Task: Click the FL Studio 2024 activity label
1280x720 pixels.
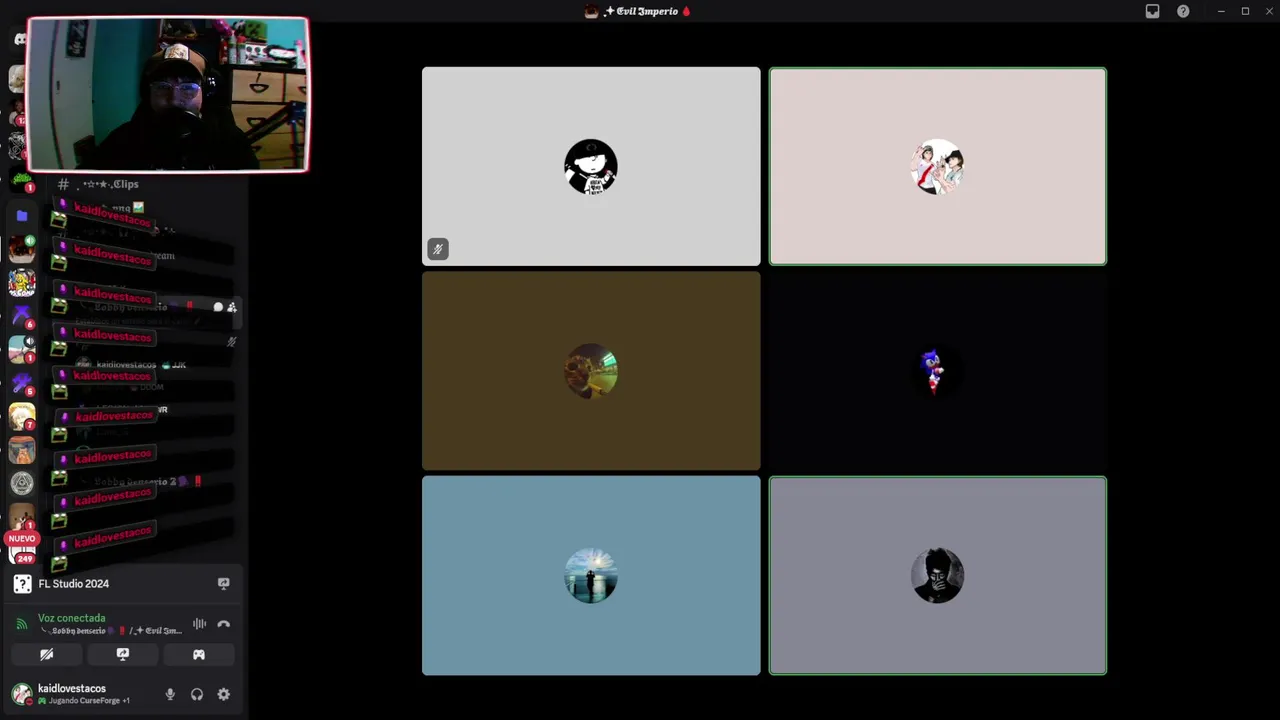Action: (74, 584)
